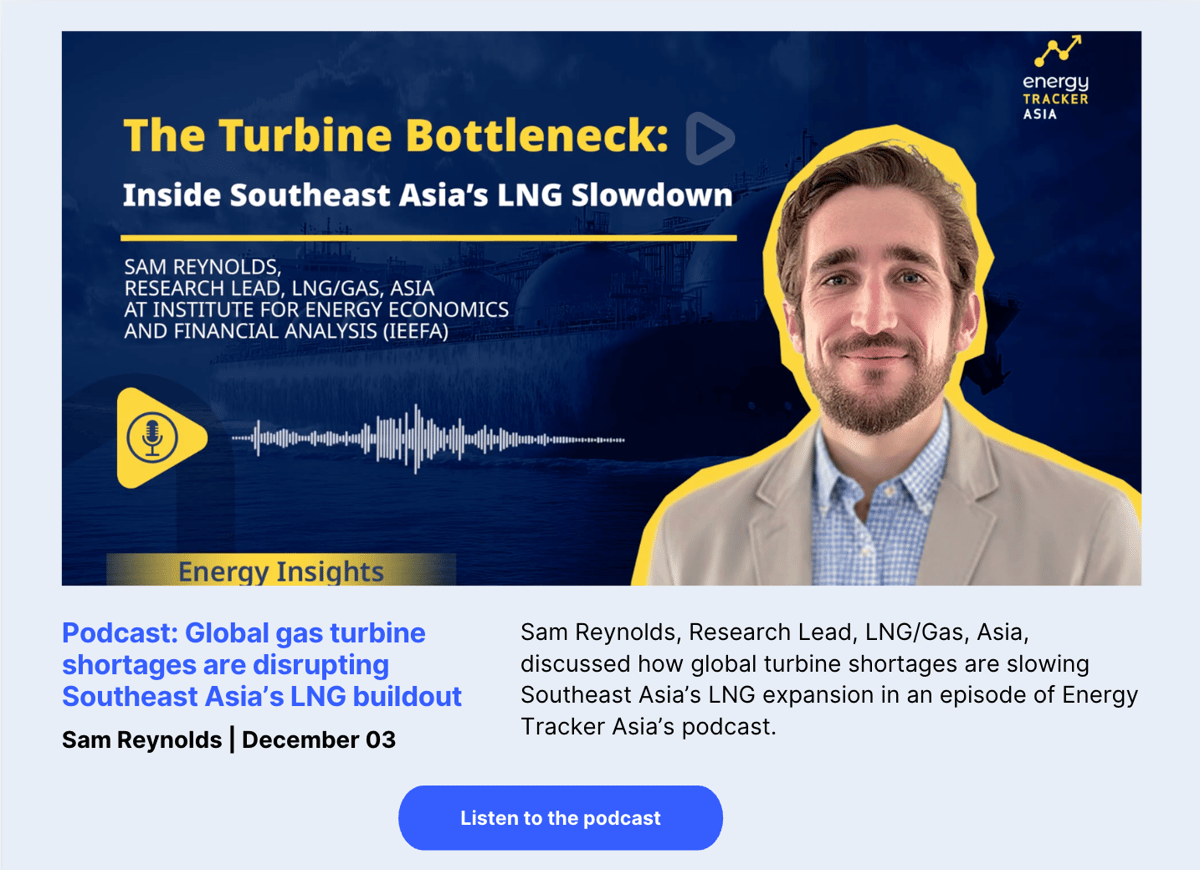
Task: Click the 'December 03' date text
Action: click(x=318, y=740)
